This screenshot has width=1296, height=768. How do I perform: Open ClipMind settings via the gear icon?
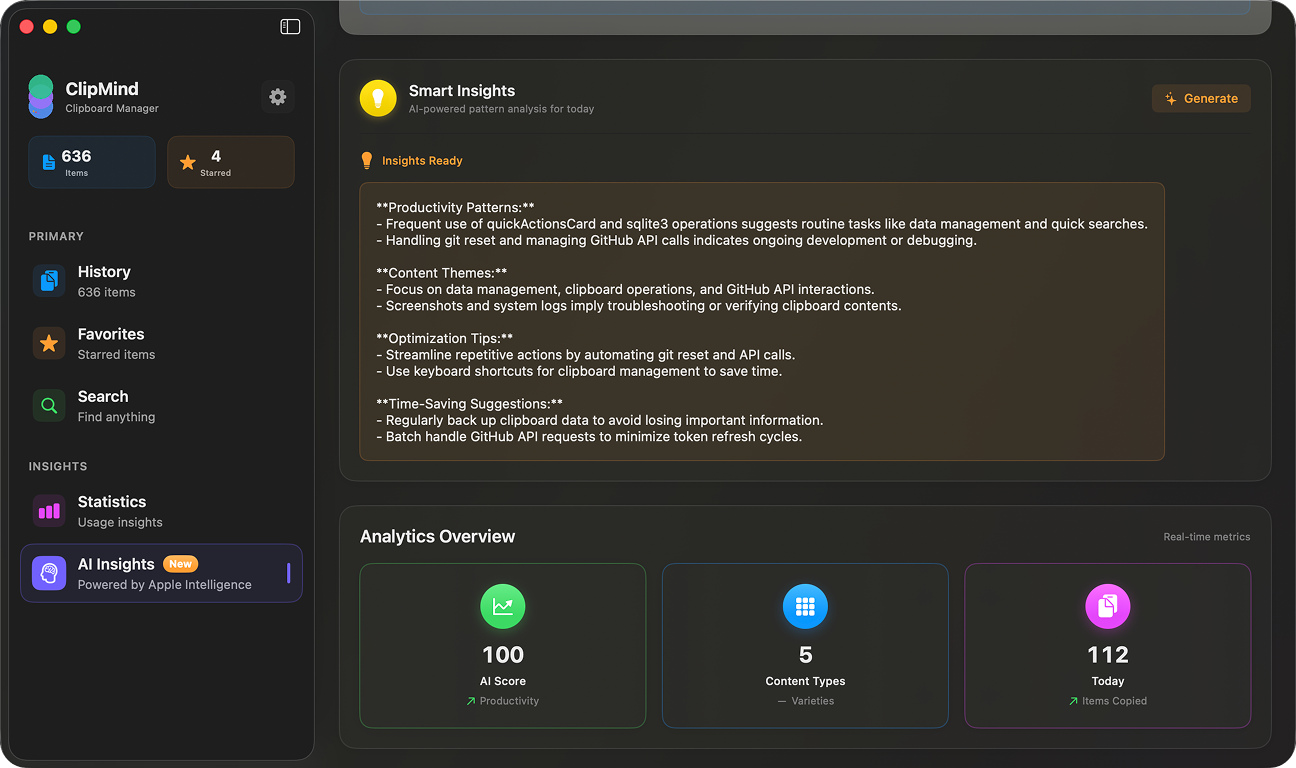coord(278,97)
